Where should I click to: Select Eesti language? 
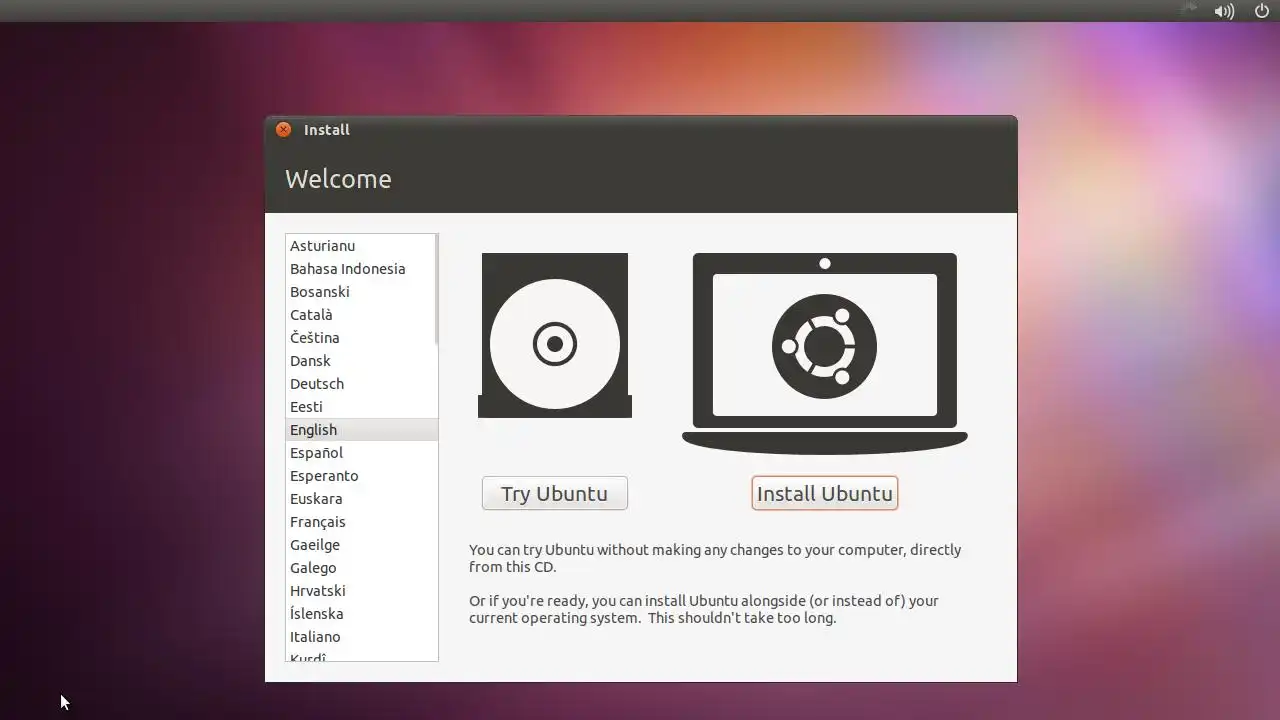coord(360,407)
